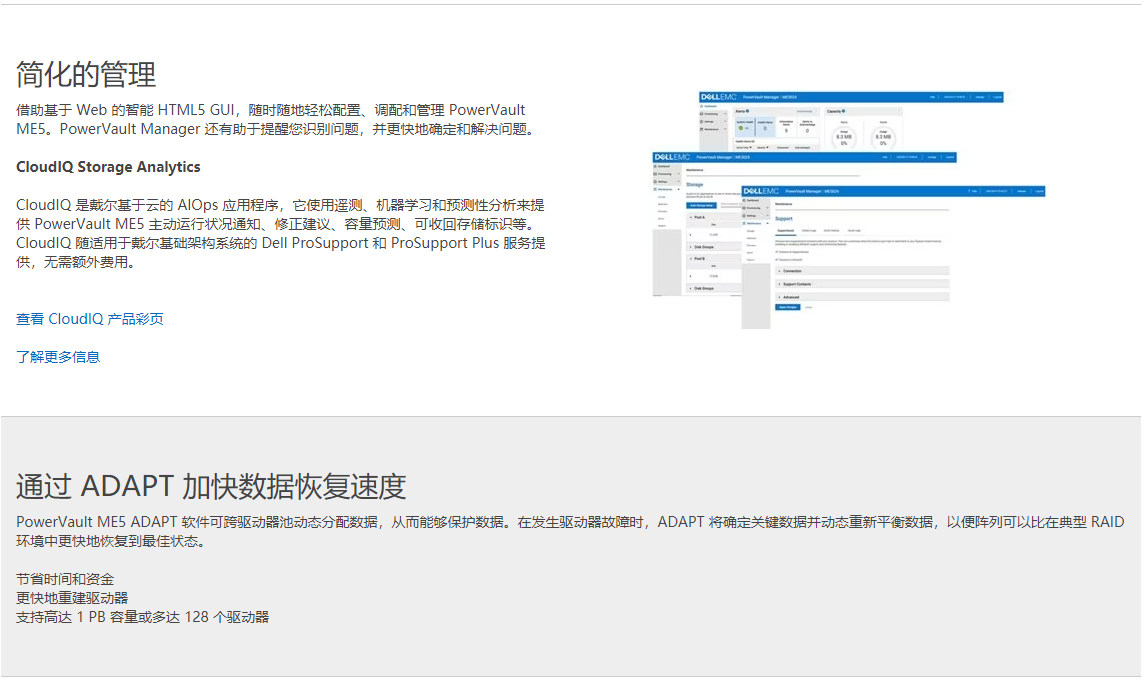Toggle the first checkbox in Support panel
Viewport: 1145px width, 700px height.
(778, 251)
